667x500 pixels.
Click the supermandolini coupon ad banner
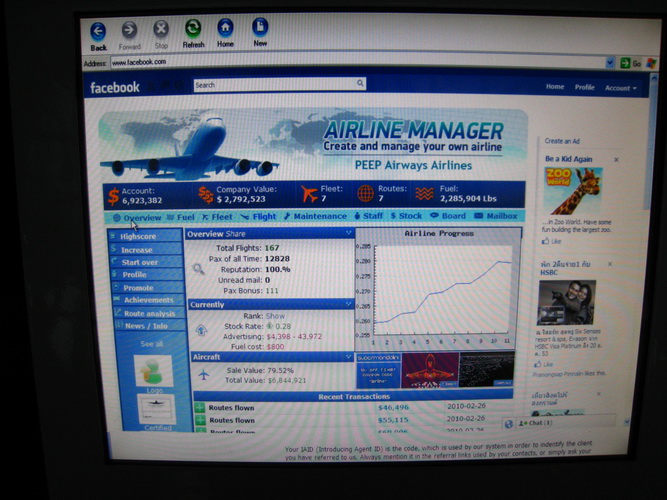pos(378,370)
